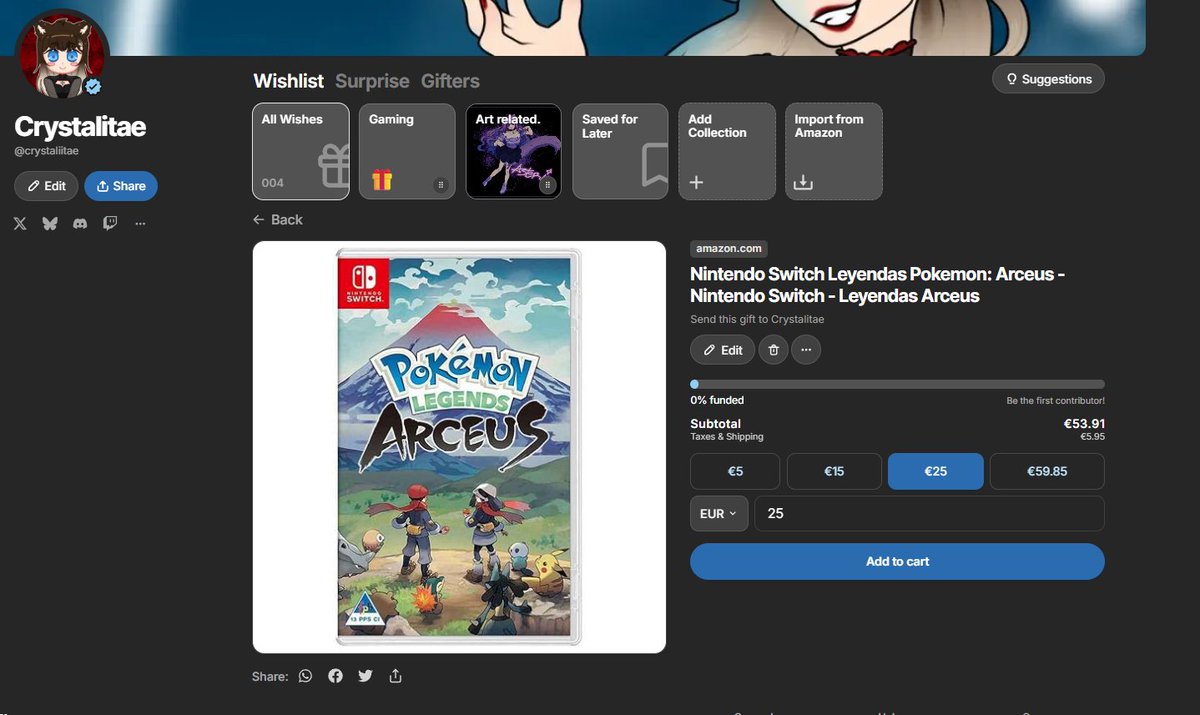The height and width of the screenshot is (715, 1200).
Task: Select the Gaming collection card
Action: click(407, 151)
